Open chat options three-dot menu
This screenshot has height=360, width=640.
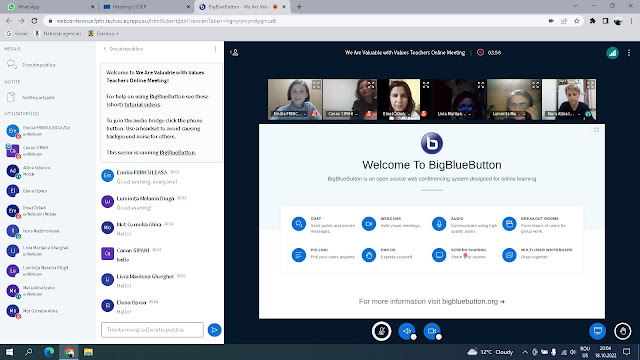216,49
